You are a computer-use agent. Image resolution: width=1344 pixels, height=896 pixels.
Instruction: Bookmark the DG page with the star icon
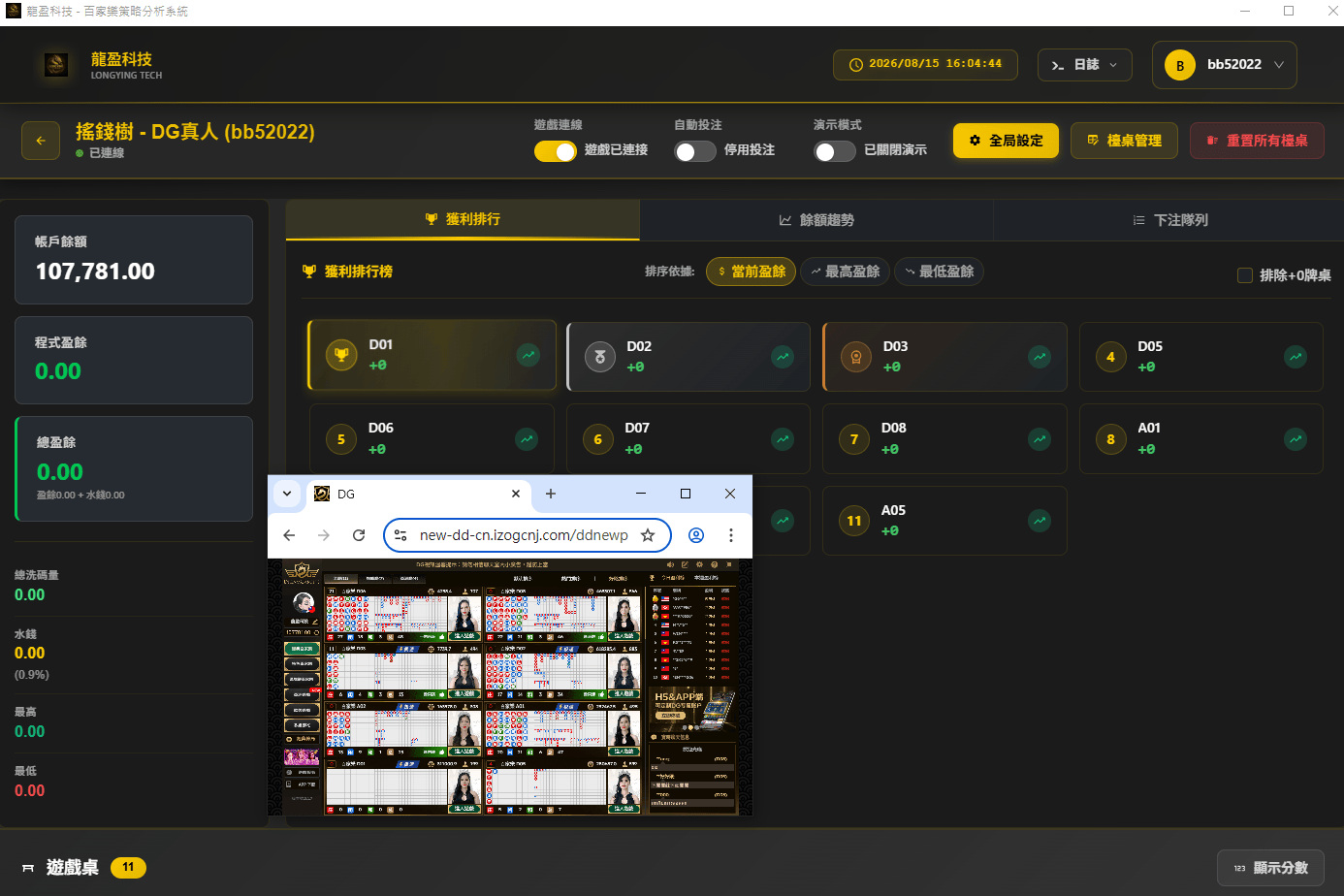pos(648,535)
